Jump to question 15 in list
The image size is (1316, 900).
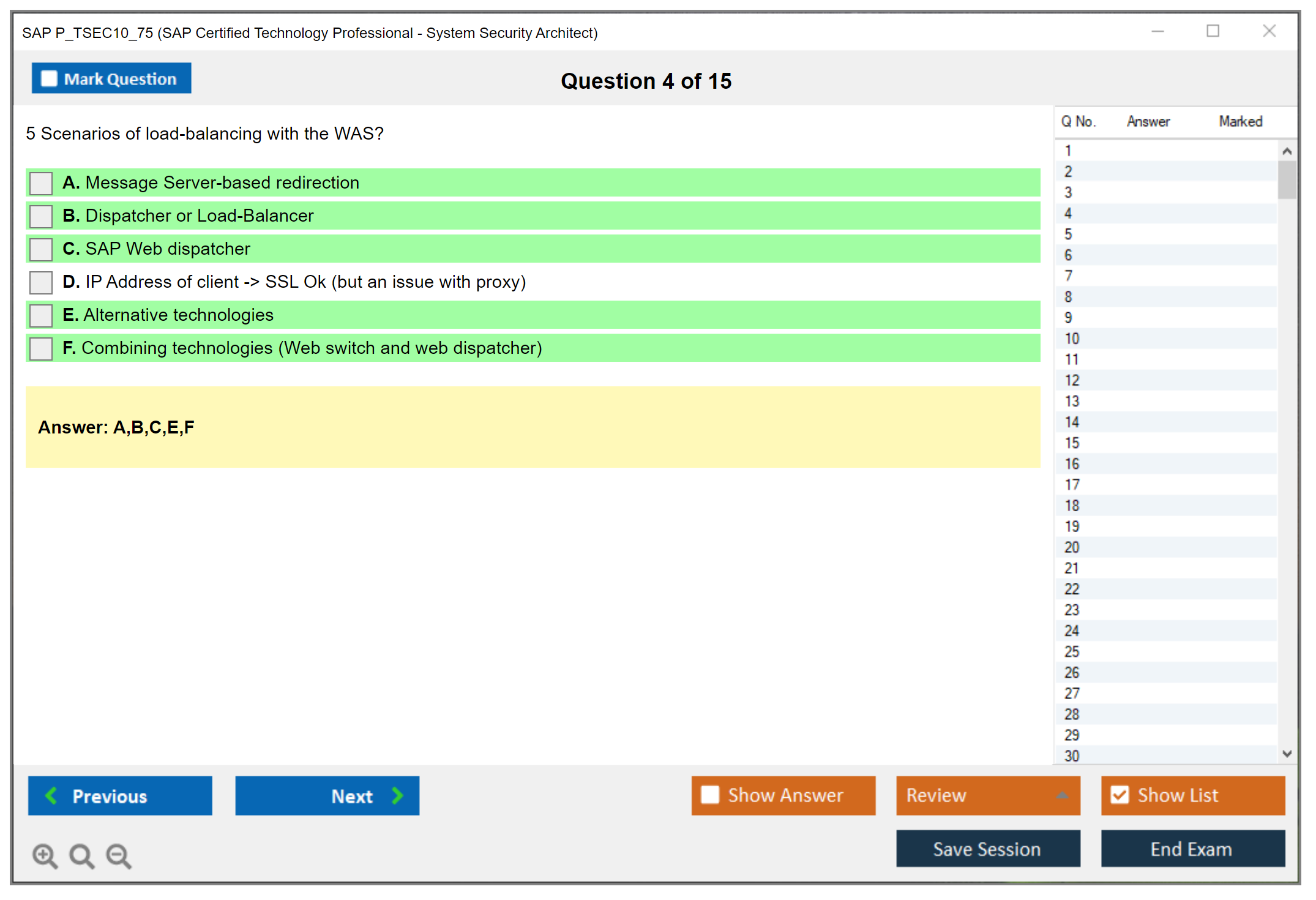1072,443
